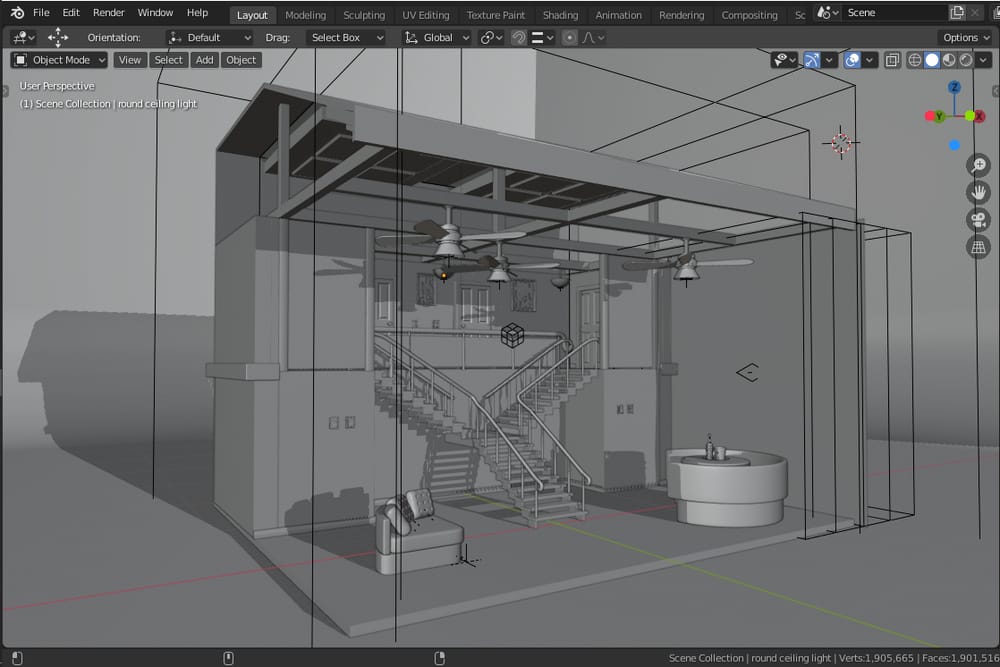Switch to the Layout workspace tab
The image size is (1000, 667).
(252, 15)
